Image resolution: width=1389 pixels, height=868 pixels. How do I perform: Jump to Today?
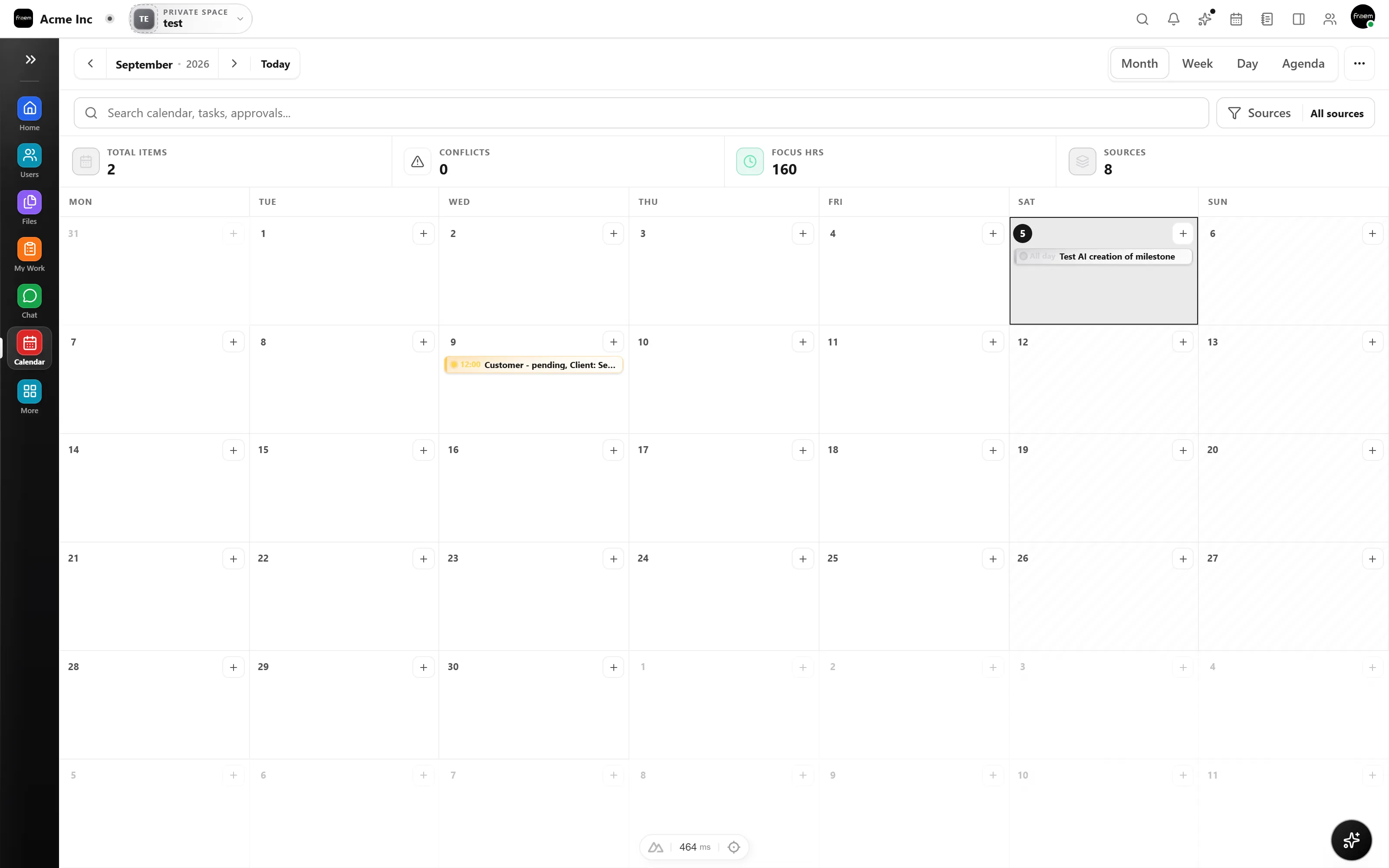tap(275, 64)
